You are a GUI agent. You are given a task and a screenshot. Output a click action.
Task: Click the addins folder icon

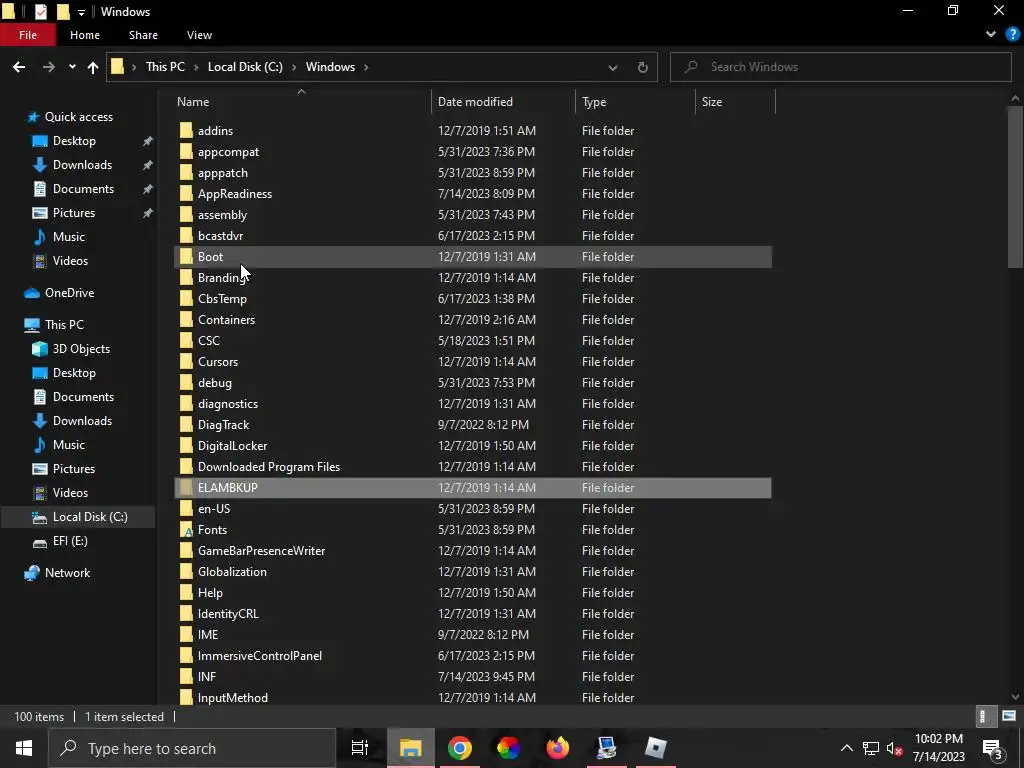pos(186,131)
